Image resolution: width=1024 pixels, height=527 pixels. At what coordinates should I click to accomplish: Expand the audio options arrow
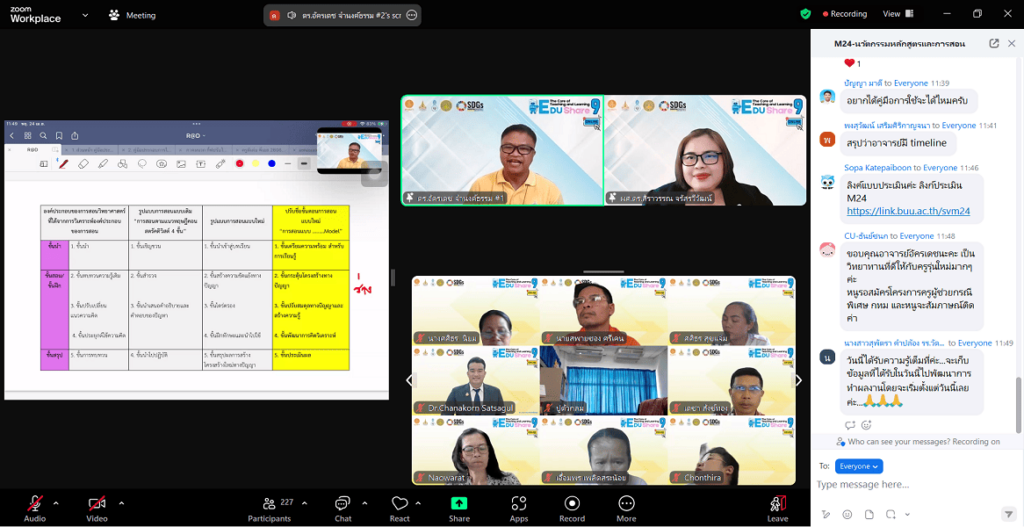pos(56,503)
